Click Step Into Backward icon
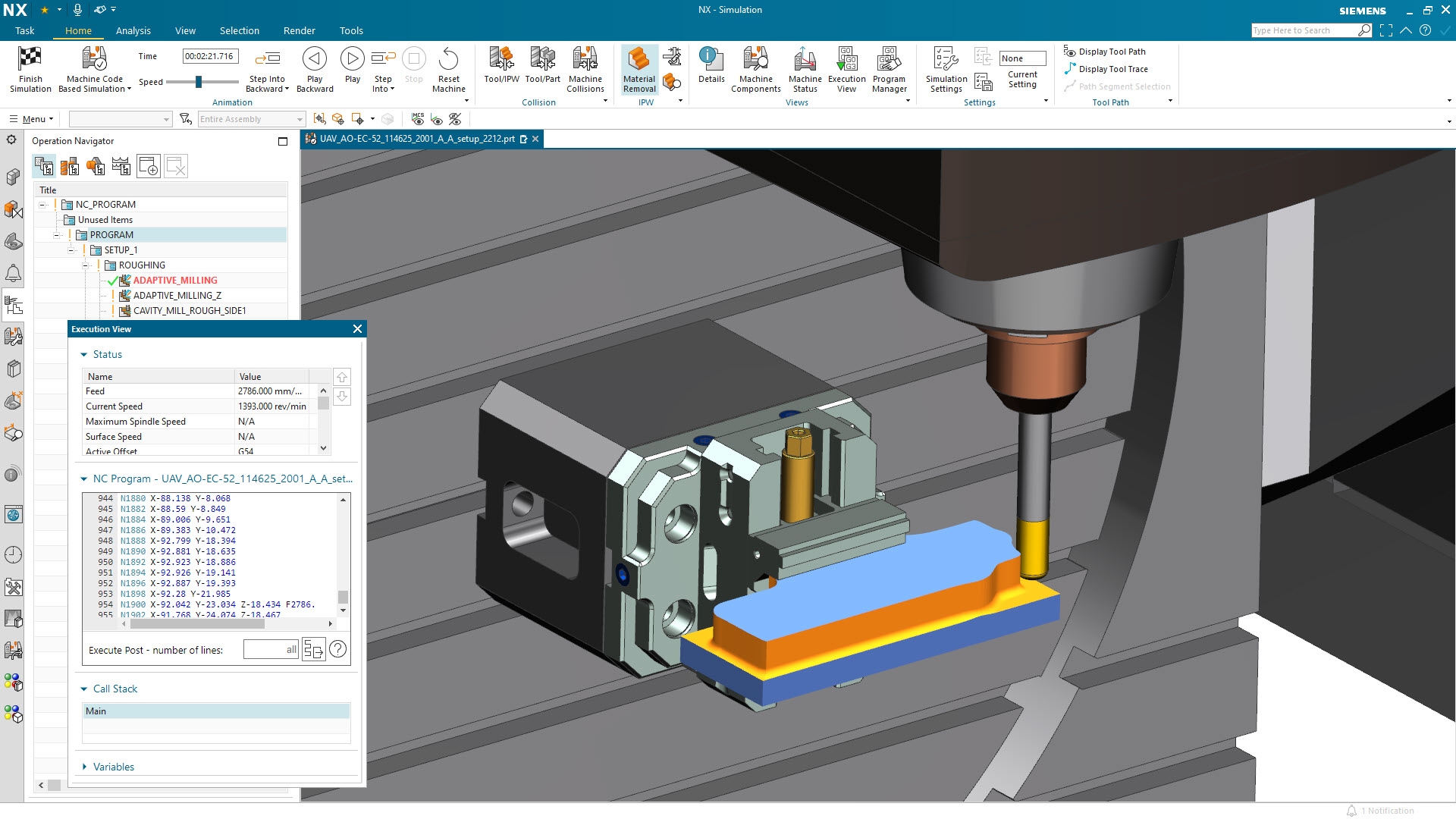 click(268, 58)
